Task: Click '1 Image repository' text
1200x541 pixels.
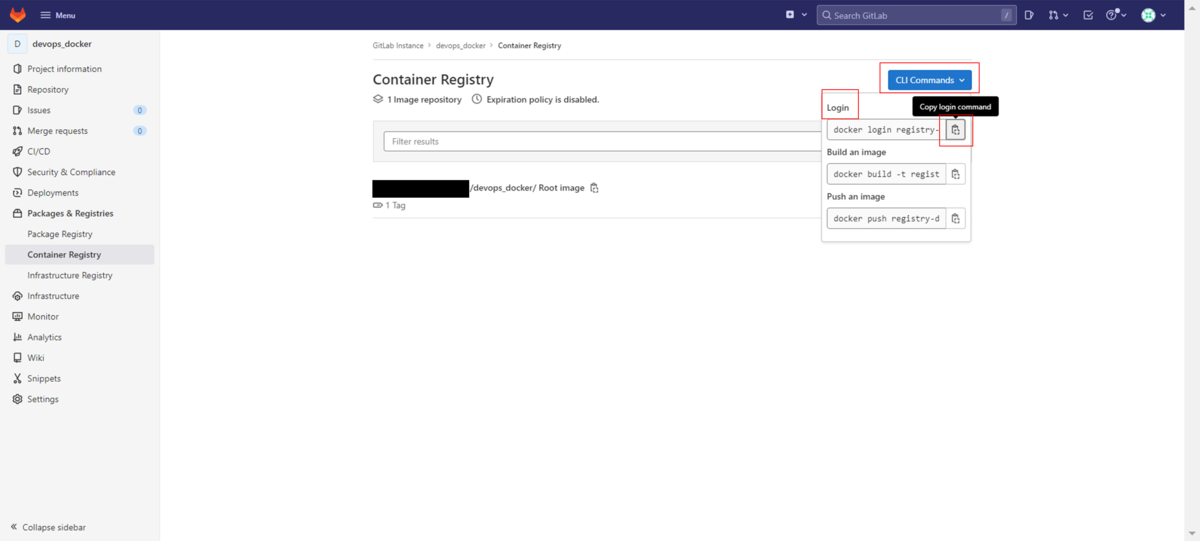Action: click(x=424, y=100)
